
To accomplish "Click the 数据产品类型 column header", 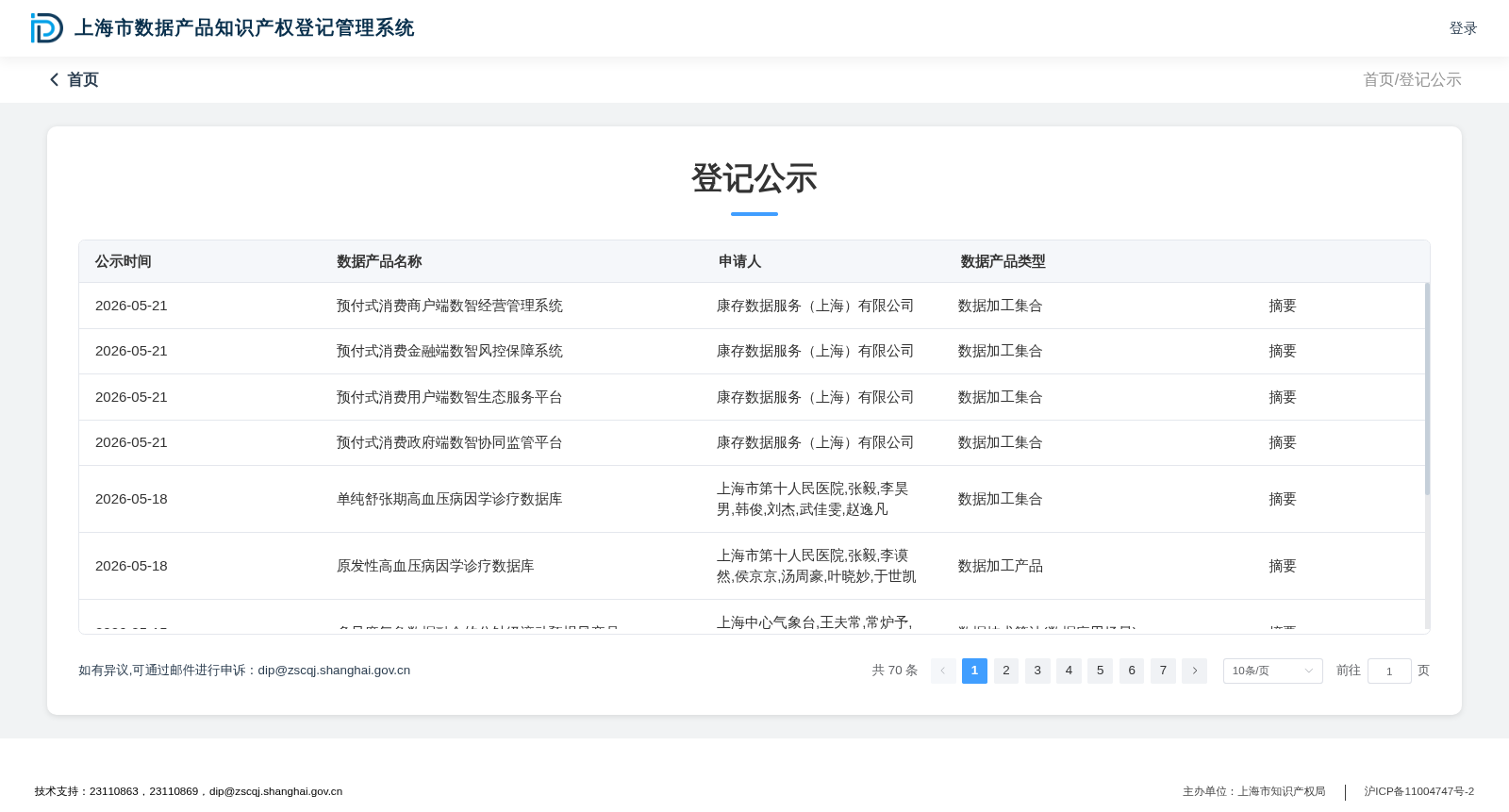I will coord(1003,261).
